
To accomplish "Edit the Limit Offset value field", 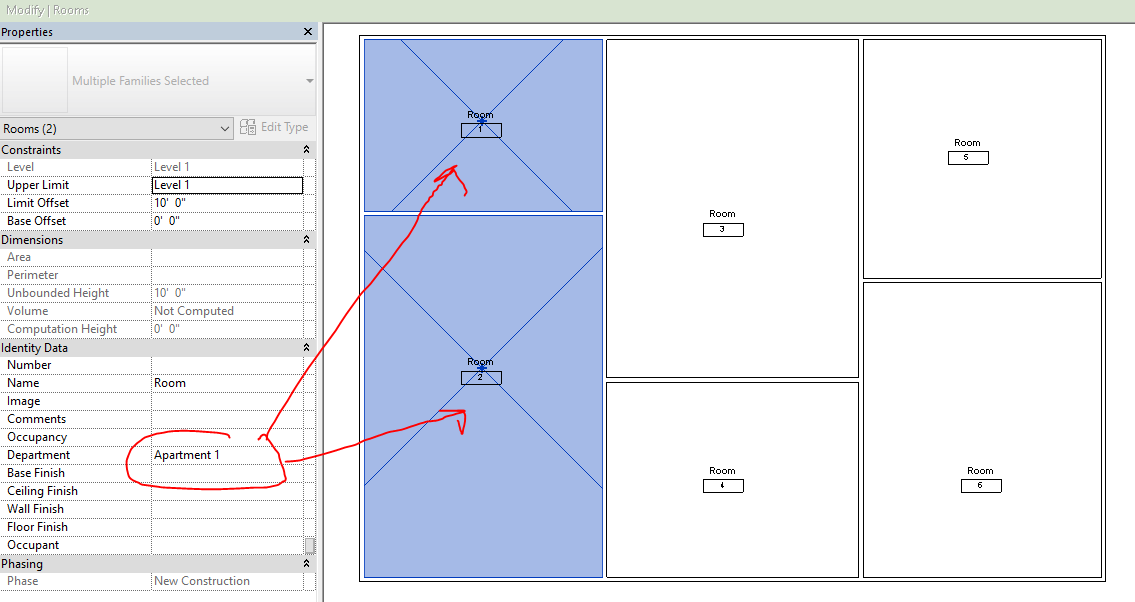I will (x=226, y=202).
